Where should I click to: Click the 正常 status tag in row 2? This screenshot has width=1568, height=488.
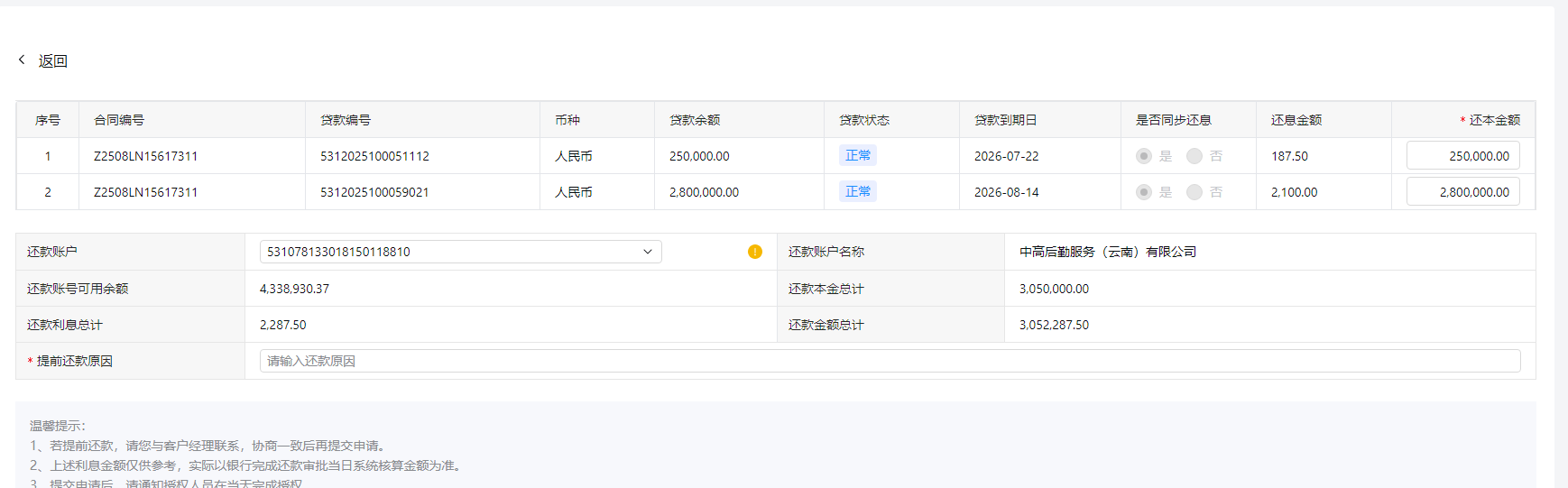[x=857, y=192]
